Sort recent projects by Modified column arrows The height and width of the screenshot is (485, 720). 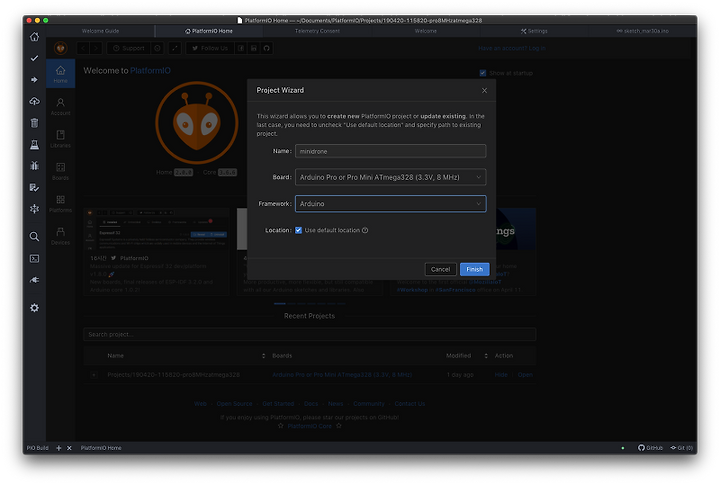click(x=486, y=356)
